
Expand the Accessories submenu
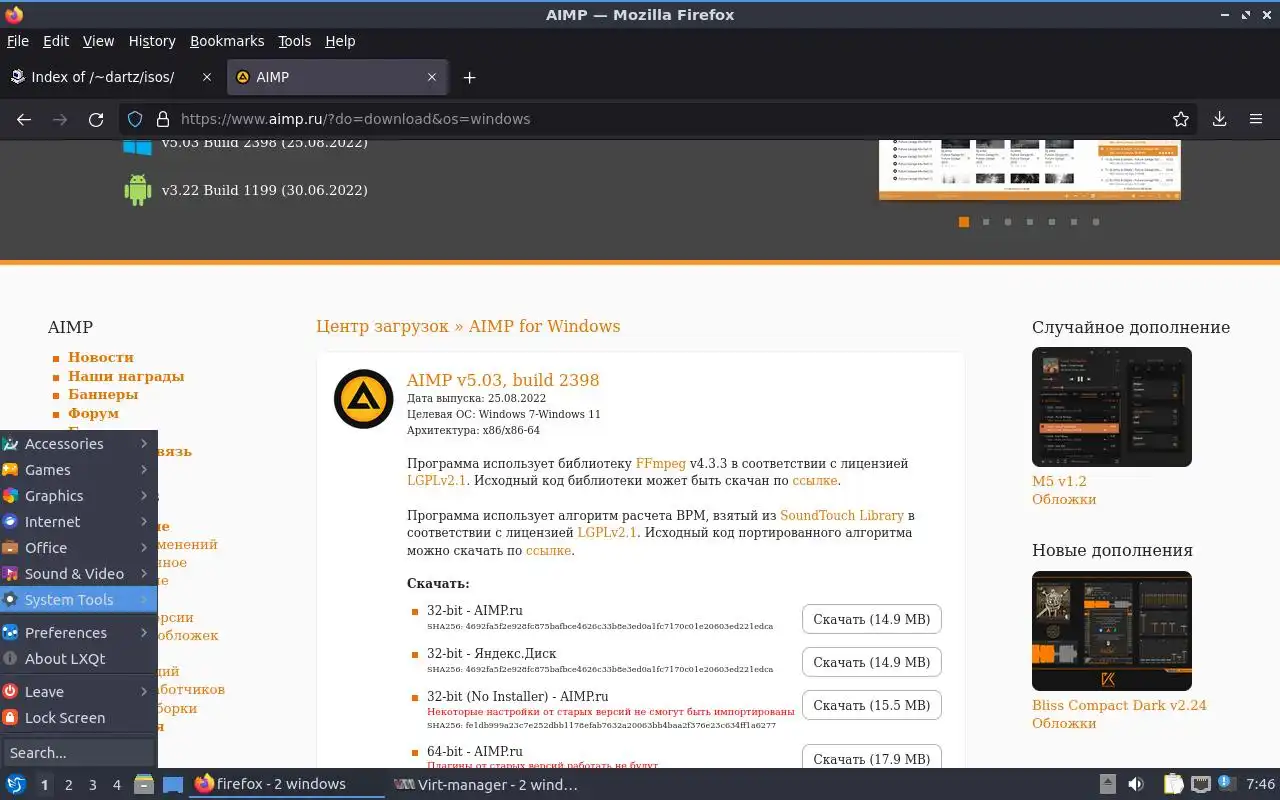[x=78, y=444]
